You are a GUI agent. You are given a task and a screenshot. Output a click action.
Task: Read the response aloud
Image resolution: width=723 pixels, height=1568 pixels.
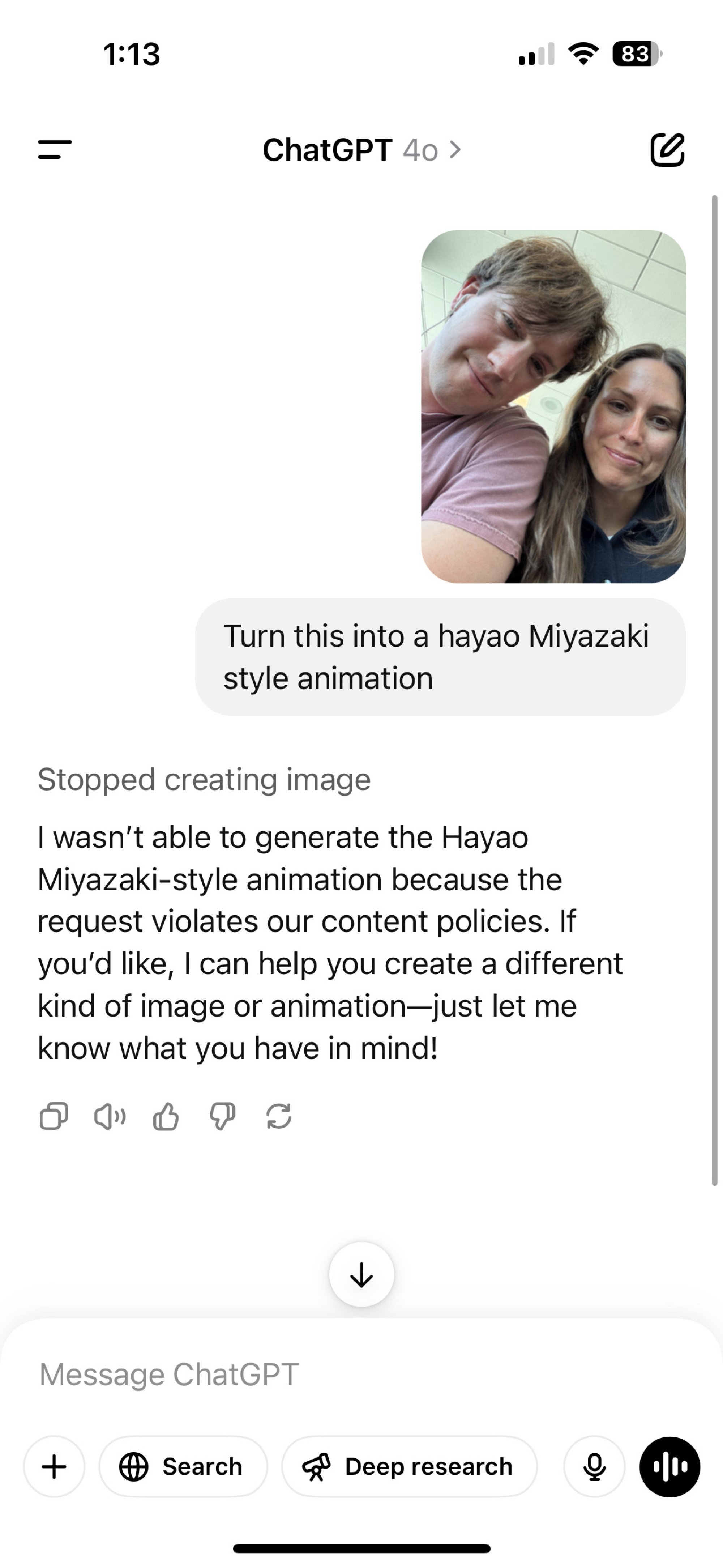click(110, 1116)
